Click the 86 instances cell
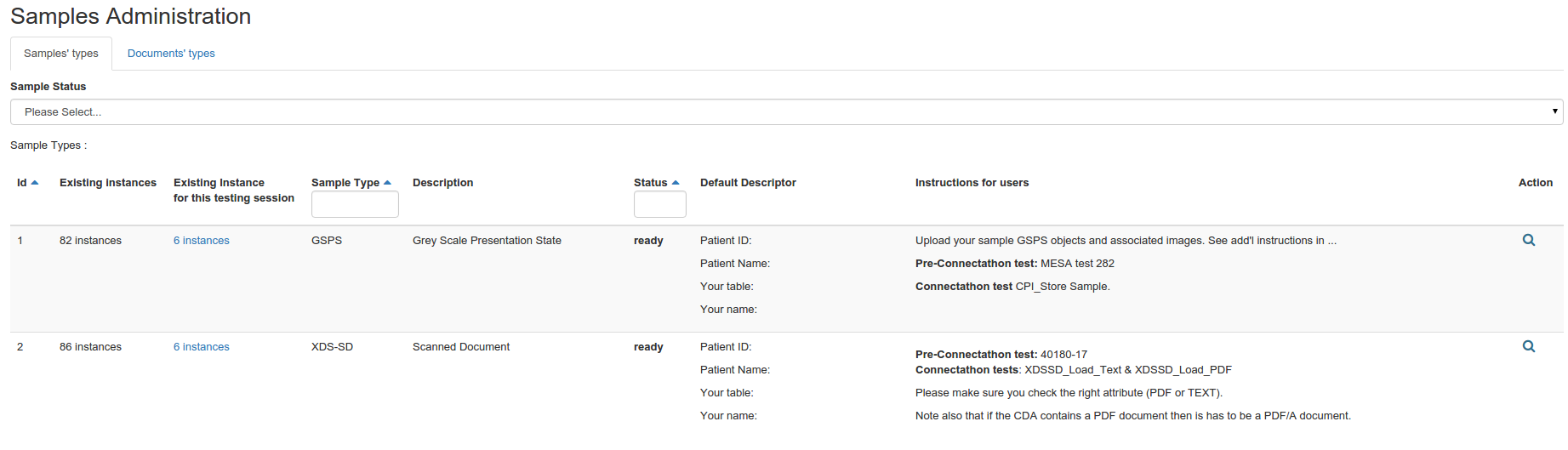This screenshot has width=1568, height=450. [x=90, y=347]
